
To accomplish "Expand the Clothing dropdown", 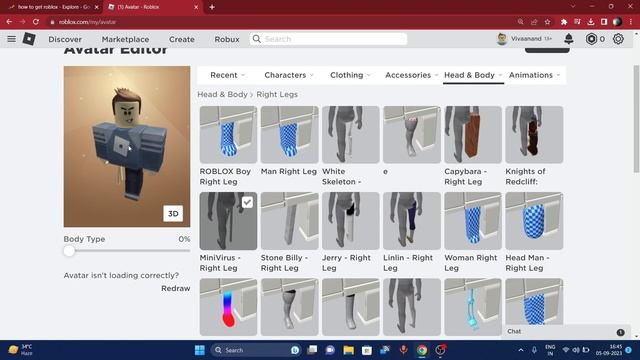I will tap(350, 75).
